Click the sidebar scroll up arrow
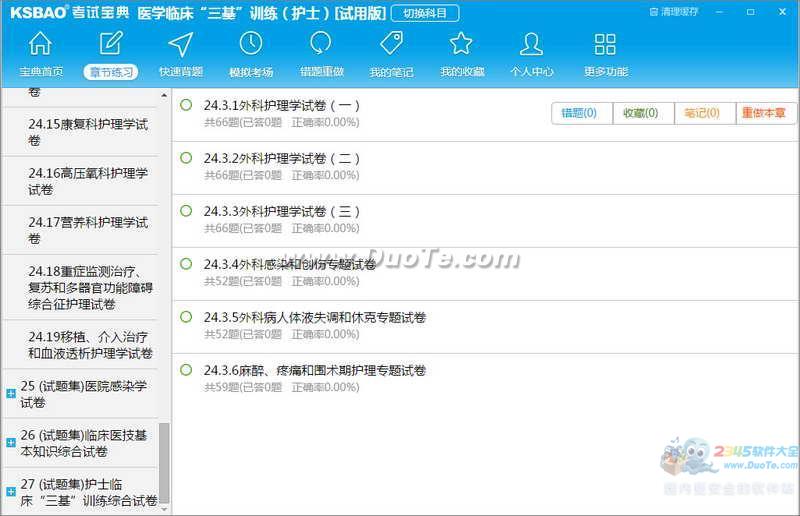Screen dimensions: 800x516 pos(164,95)
